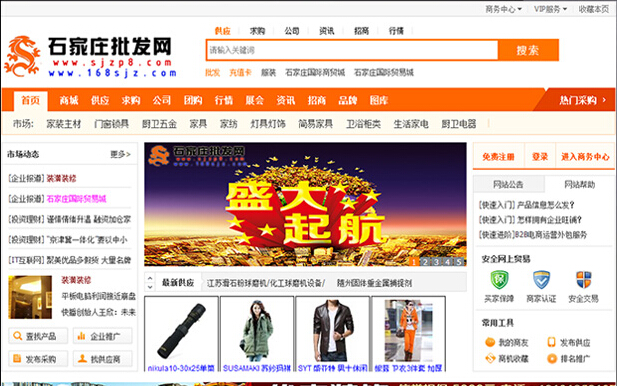
Task: Select the 公司 search category tab
Action: [x=292, y=31]
